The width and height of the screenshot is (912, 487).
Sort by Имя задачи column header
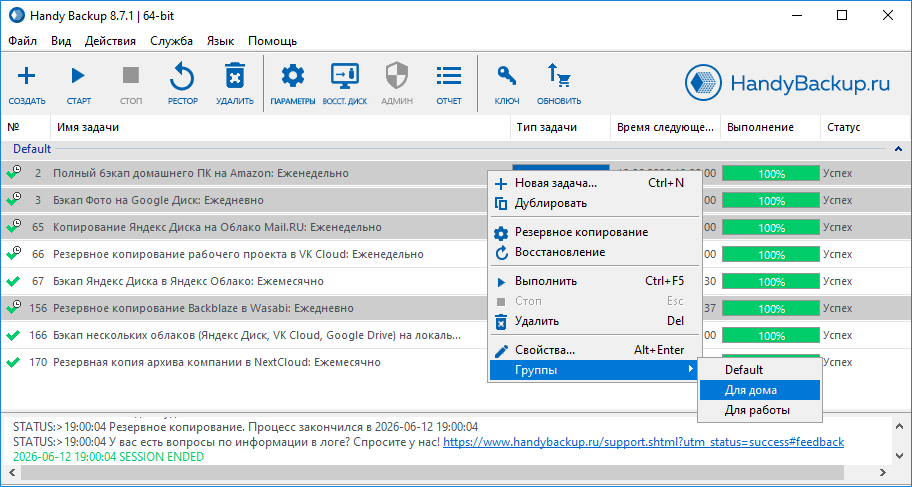click(x=280, y=127)
